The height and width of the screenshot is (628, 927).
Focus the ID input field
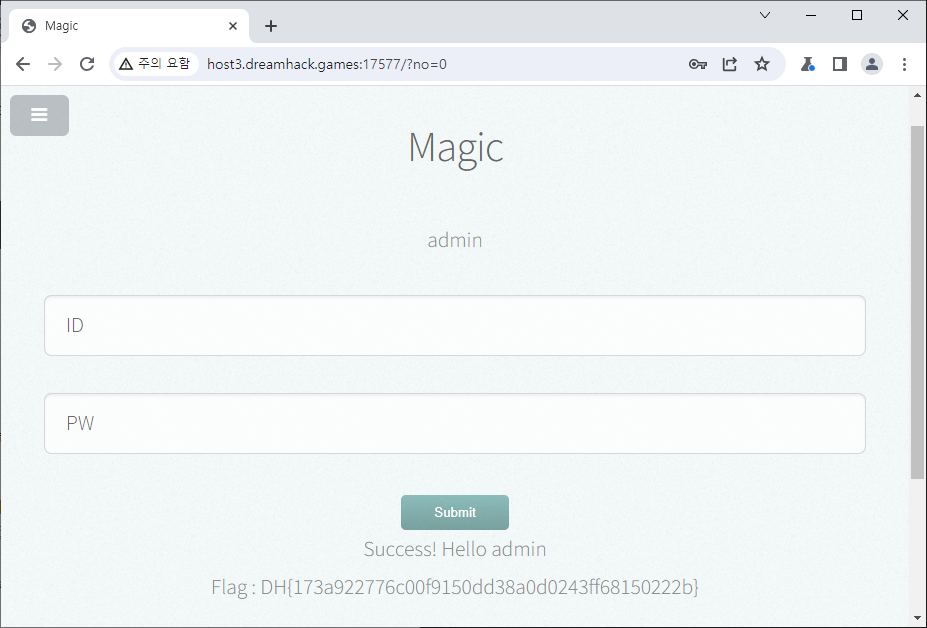click(454, 325)
